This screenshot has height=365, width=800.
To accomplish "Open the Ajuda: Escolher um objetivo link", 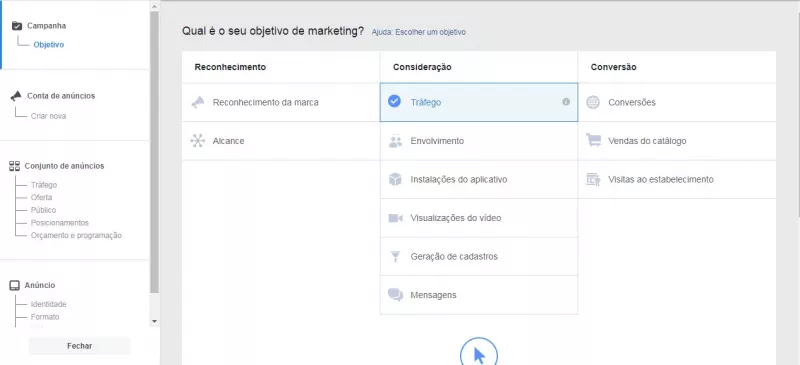I will [x=418, y=32].
